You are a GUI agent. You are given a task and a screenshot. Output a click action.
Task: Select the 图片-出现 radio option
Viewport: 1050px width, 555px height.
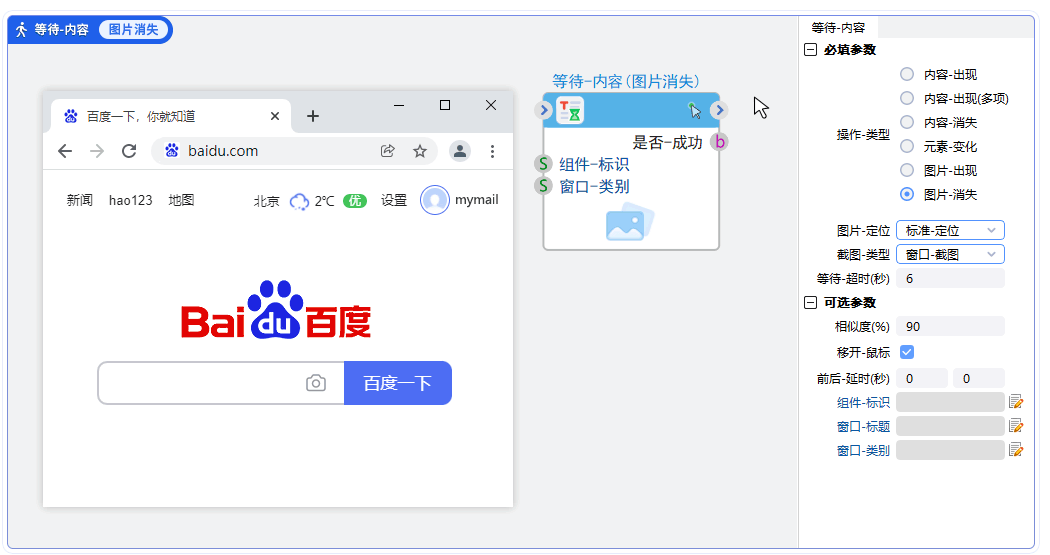point(907,171)
